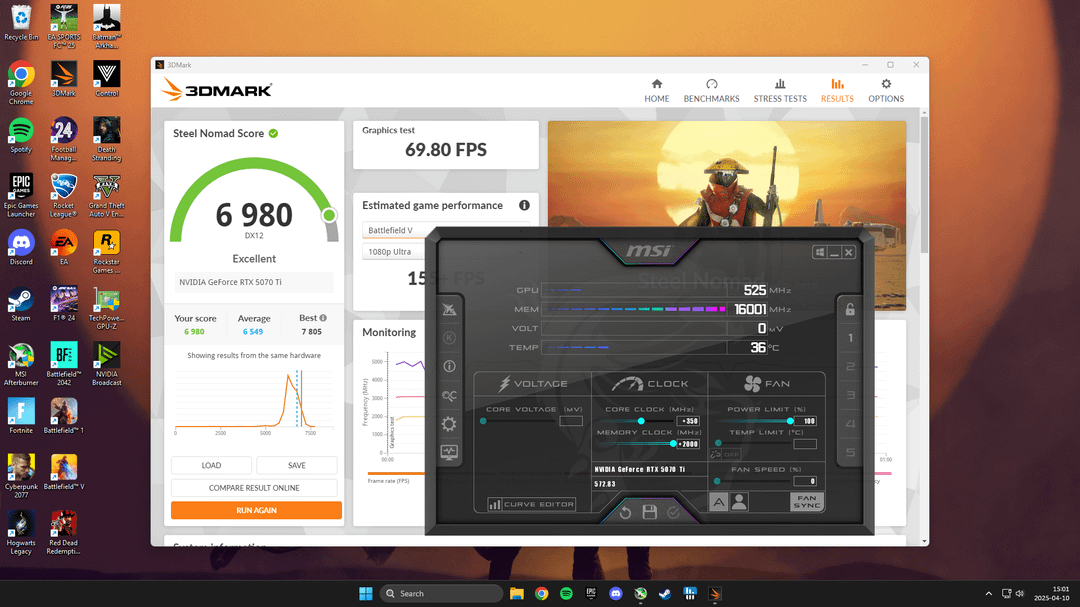
Task: Click estimated game performance info icon
Action: coord(524,205)
